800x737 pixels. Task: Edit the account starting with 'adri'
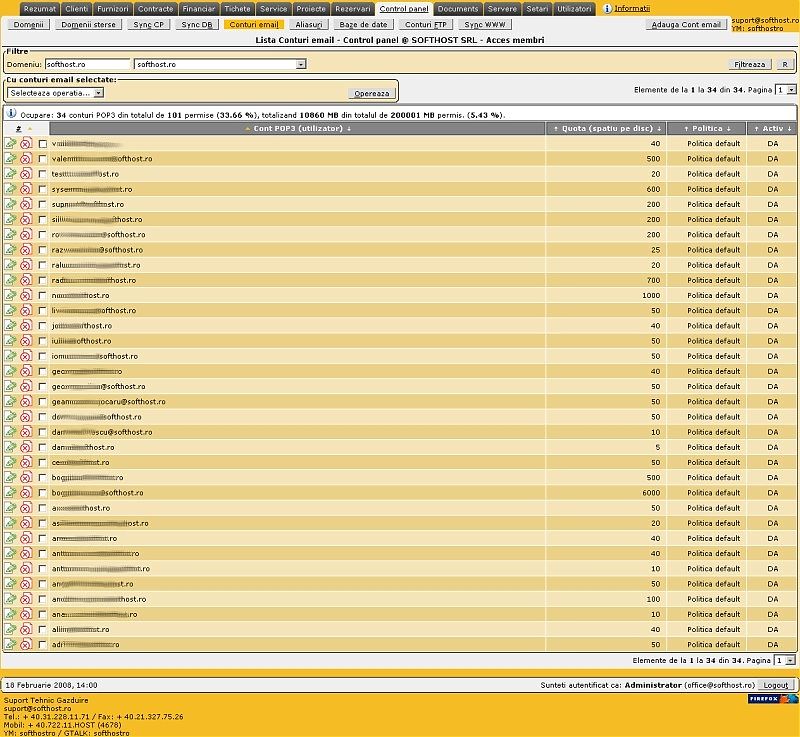tap(10, 644)
